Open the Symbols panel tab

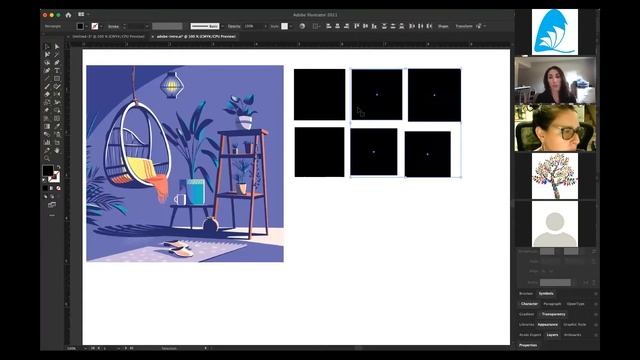pos(546,293)
